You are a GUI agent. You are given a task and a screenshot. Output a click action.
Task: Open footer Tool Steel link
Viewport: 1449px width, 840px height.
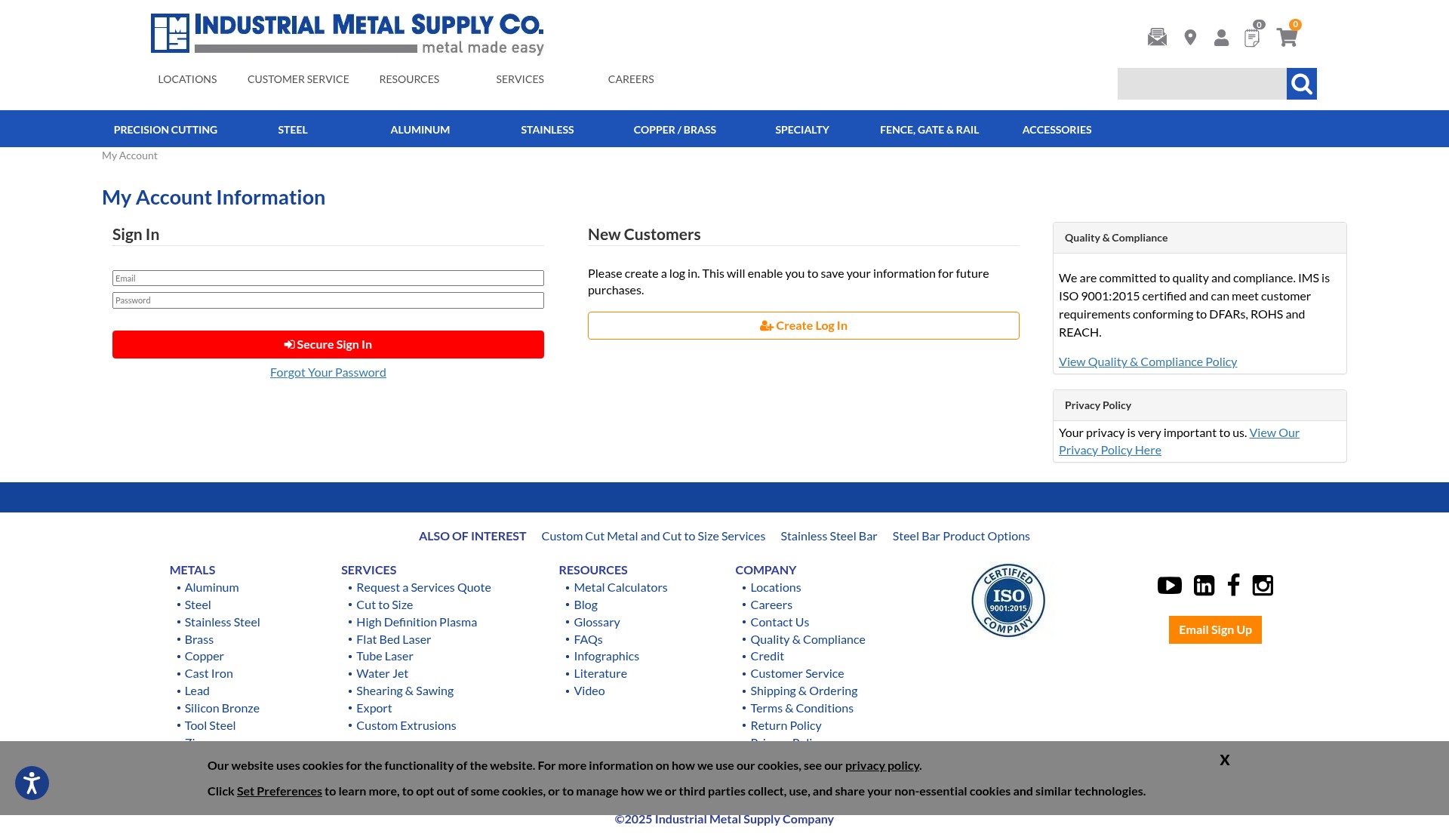coord(211,726)
